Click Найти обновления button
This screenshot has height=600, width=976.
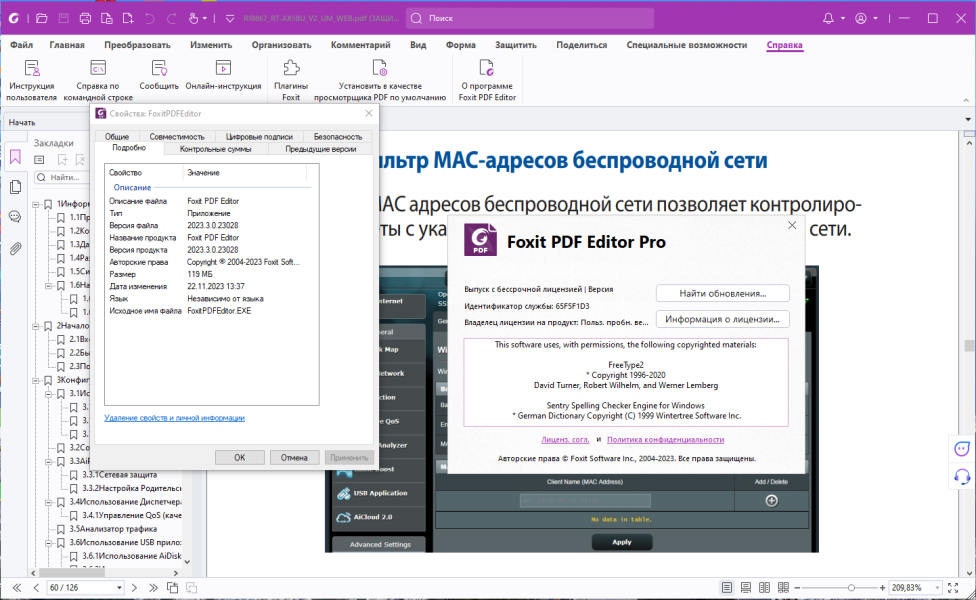[723, 293]
